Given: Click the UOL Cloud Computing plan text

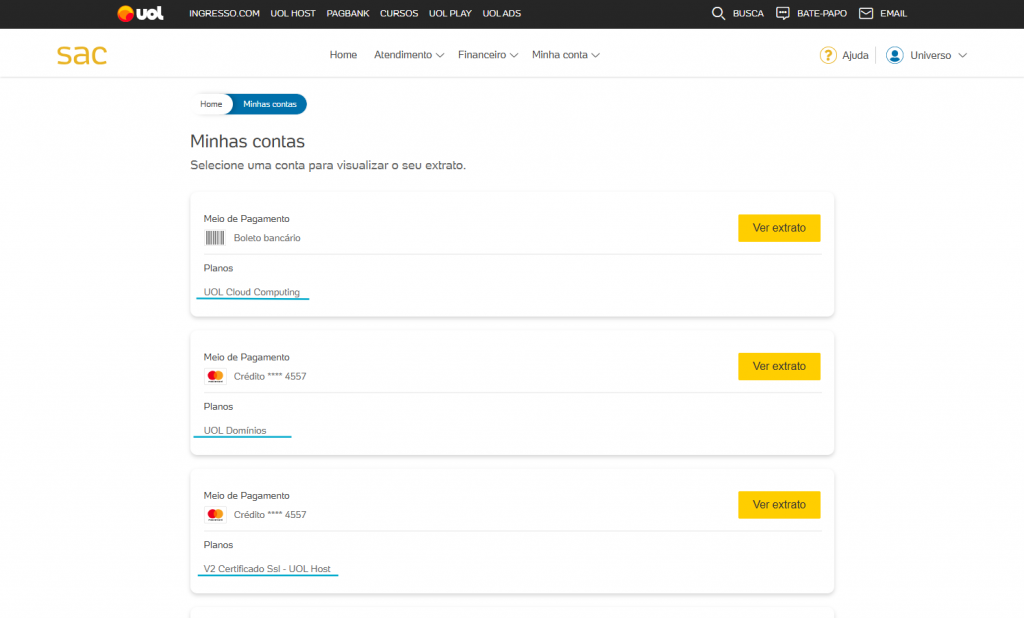Looking at the screenshot, I should [251, 292].
